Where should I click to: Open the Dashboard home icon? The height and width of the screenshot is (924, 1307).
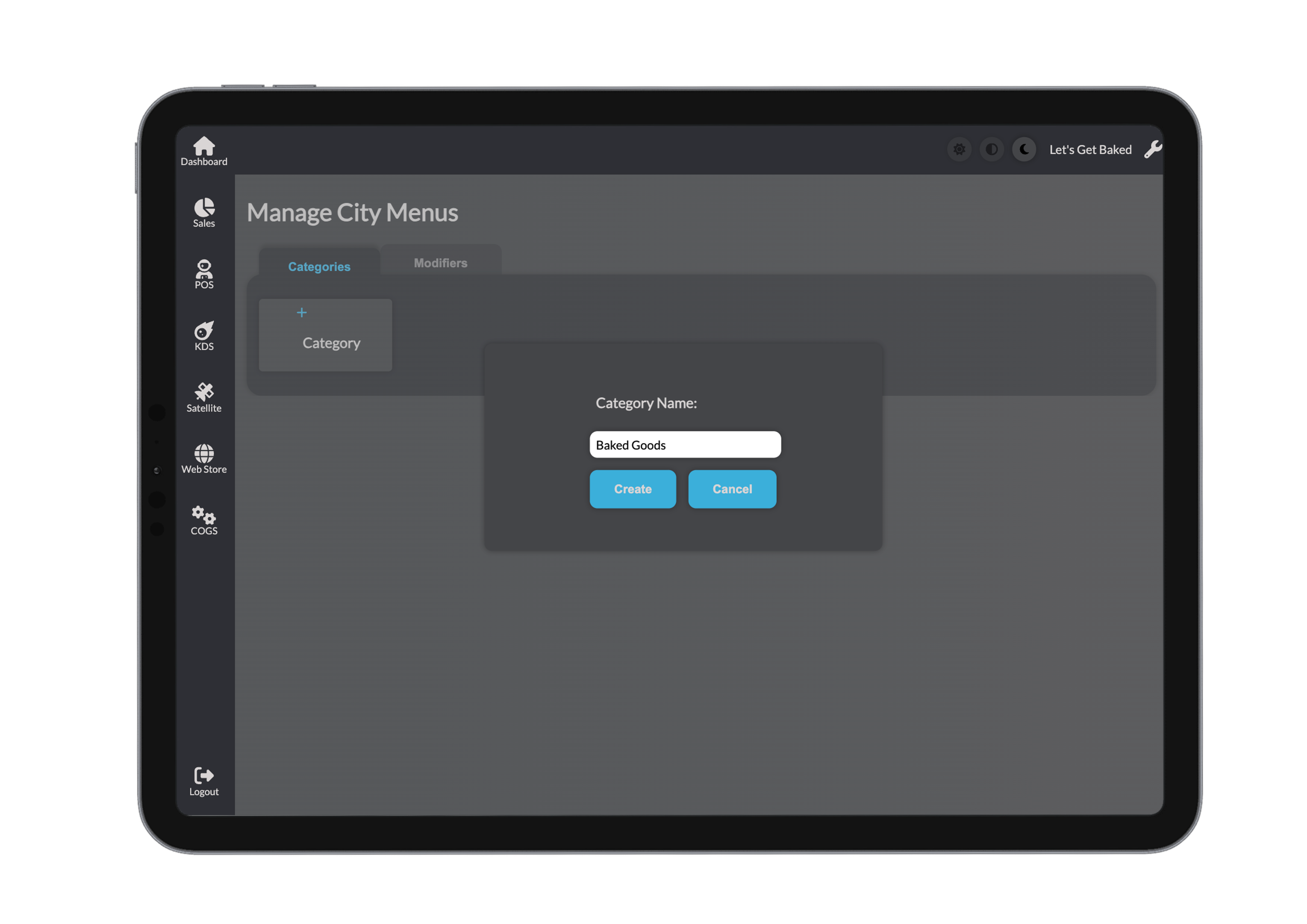pyautogui.click(x=204, y=147)
